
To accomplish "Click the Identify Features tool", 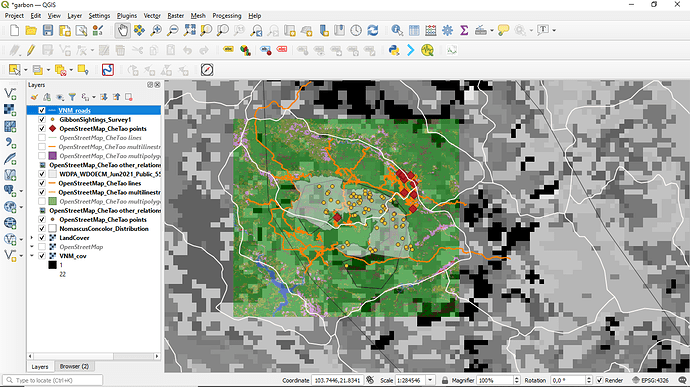I will (x=397, y=30).
